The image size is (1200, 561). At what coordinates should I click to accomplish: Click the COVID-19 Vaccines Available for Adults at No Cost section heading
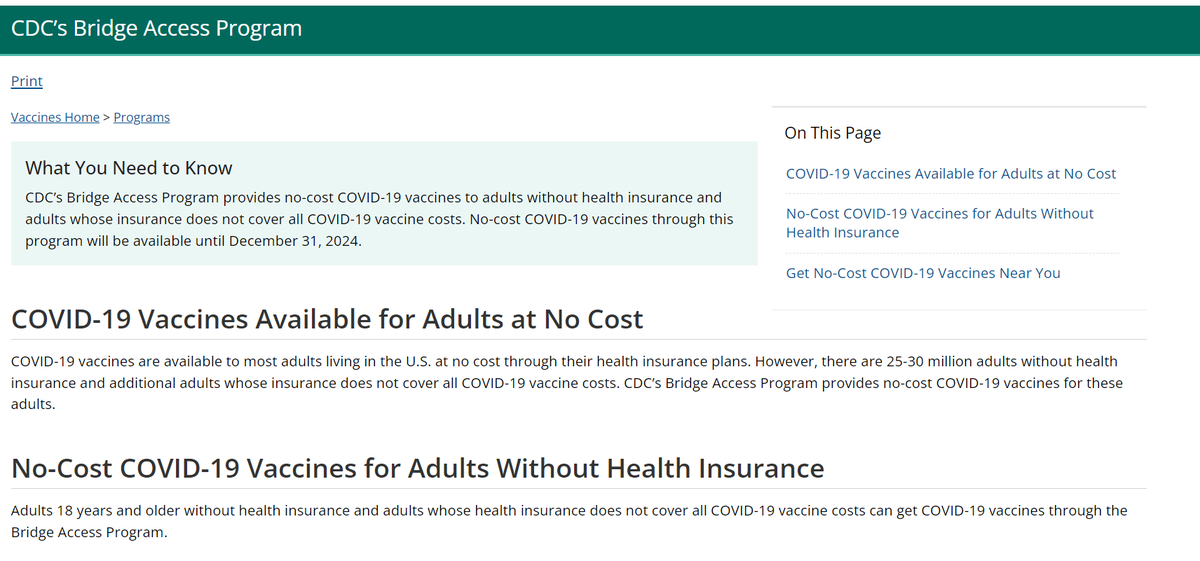pyautogui.click(x=327, y=319)
